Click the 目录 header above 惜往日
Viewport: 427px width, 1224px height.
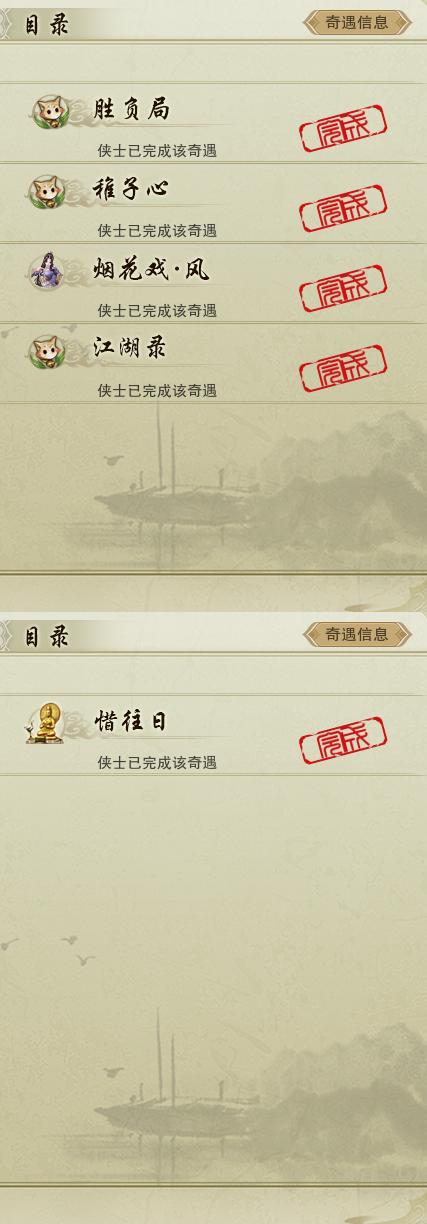tap(47, 637)
